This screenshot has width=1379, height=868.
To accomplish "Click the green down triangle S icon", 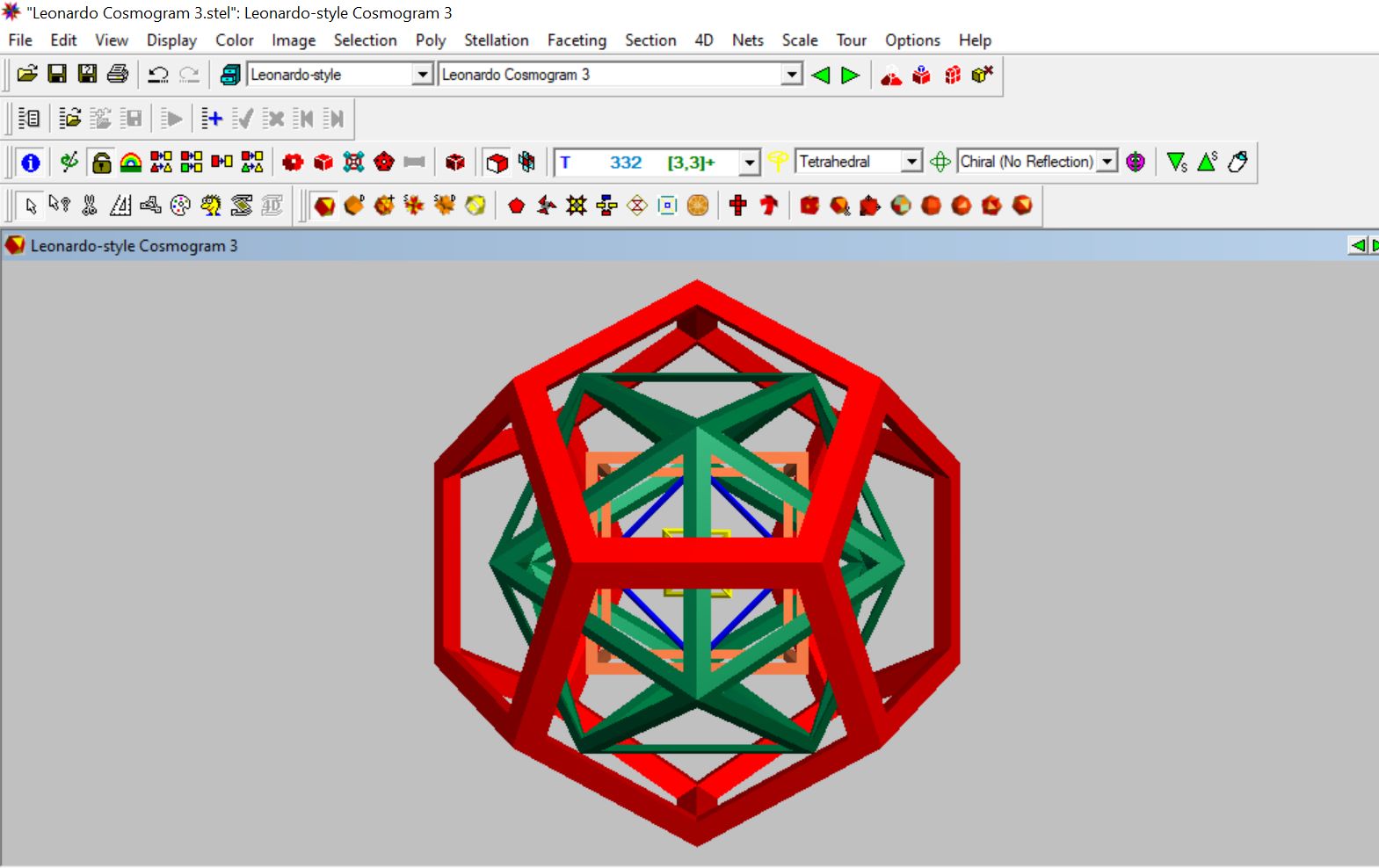I will tap(1177, 162).
